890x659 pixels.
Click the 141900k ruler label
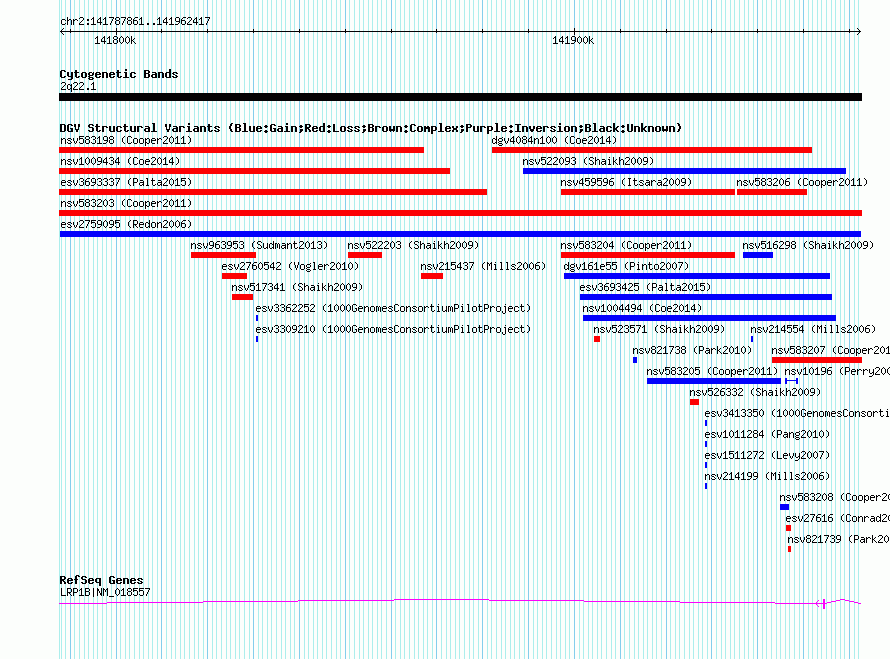coord(573,40)
